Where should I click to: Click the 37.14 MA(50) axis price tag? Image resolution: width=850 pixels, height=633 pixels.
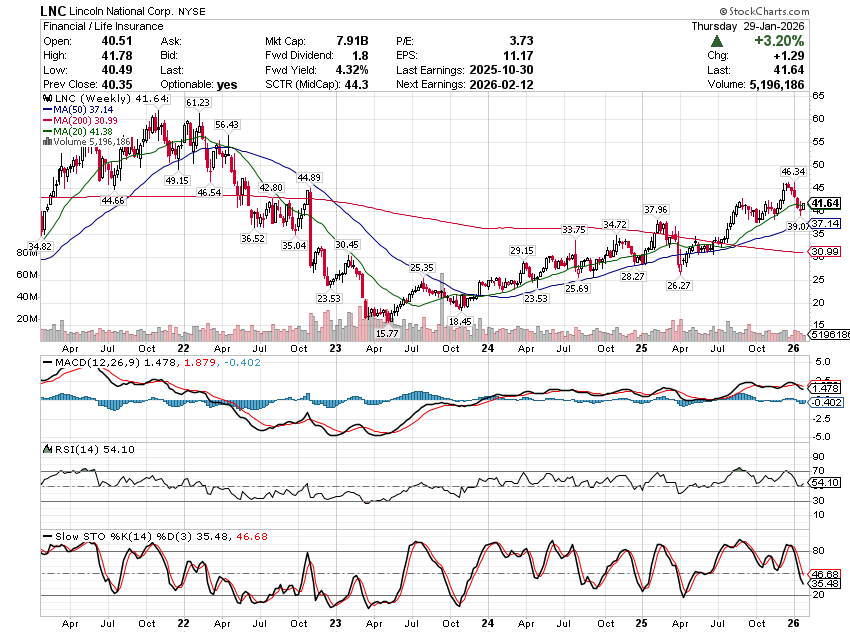[x=826, y=224]
